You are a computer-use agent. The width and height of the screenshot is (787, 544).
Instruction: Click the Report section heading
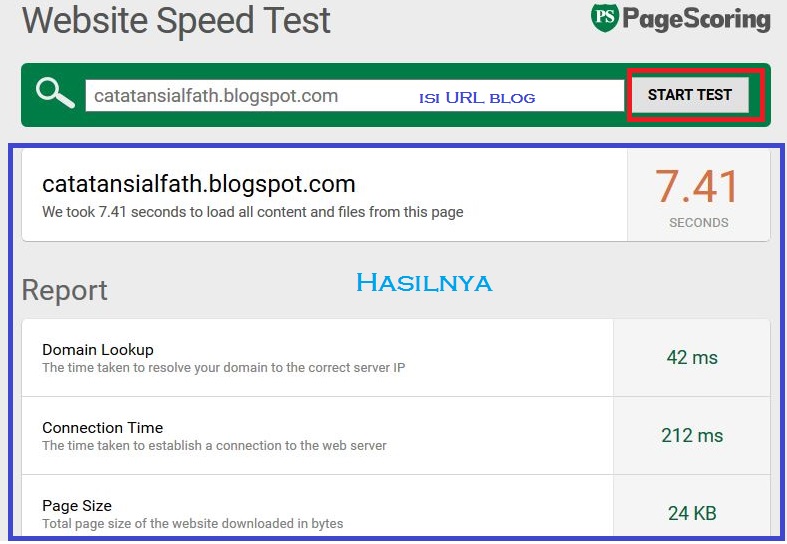point(65,290)
